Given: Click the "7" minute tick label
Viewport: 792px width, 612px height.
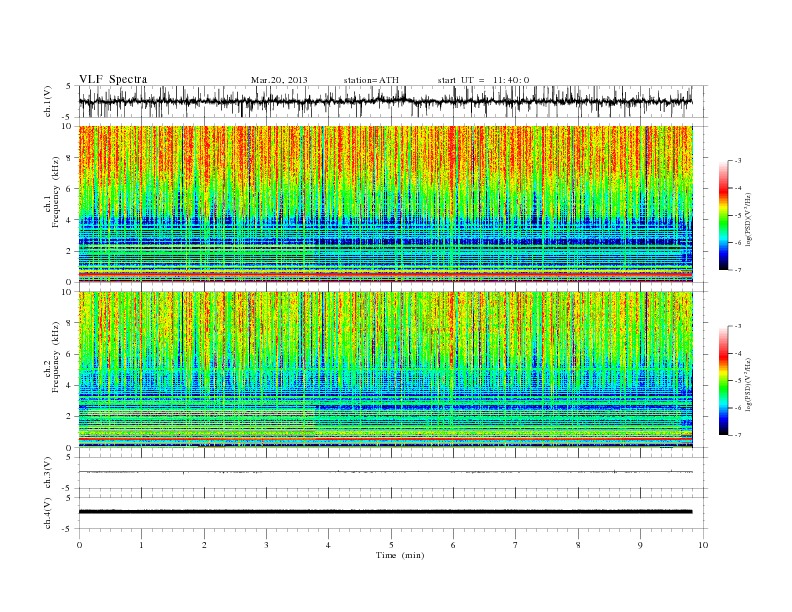Looking at the screenshot, I should pos(516,545).
